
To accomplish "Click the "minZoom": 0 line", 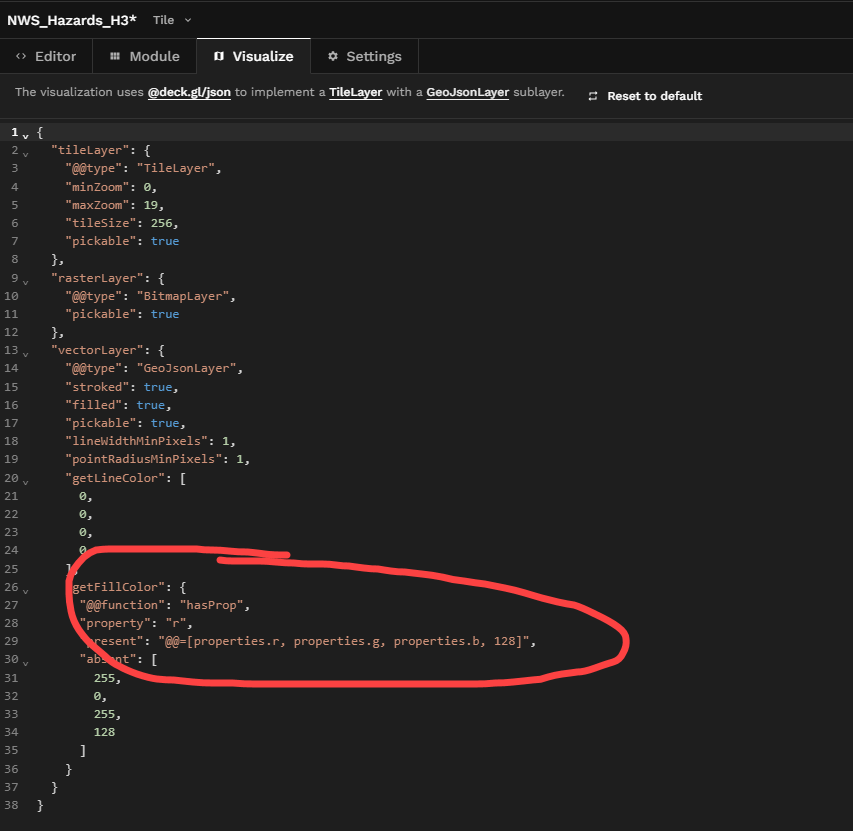I will [111, 187].
